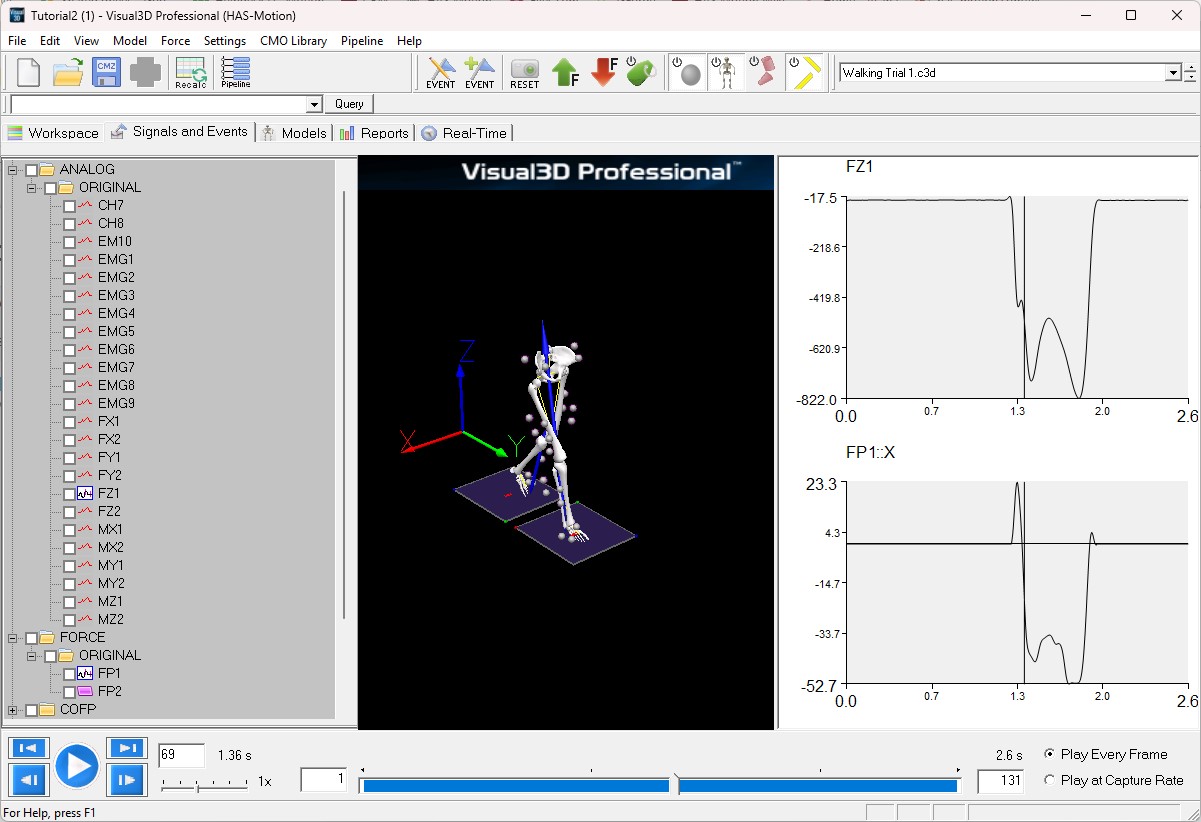Open the Help menu
The width and height of the screenshot is (1201, 822).
click(x=409, y=41)
